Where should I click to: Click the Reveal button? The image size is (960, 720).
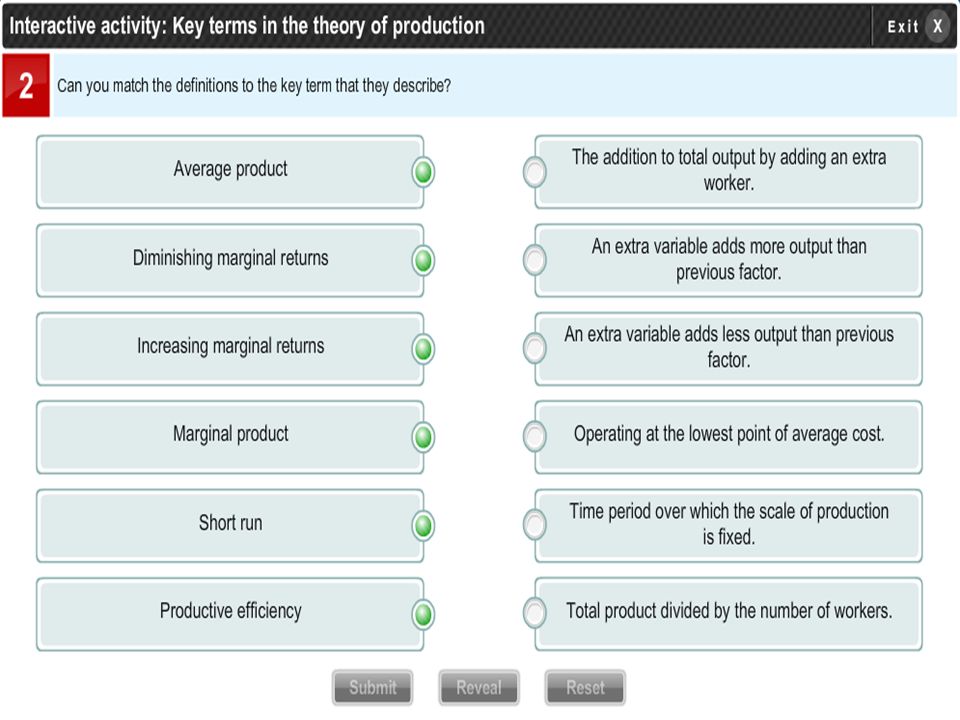tap(479, 688)
